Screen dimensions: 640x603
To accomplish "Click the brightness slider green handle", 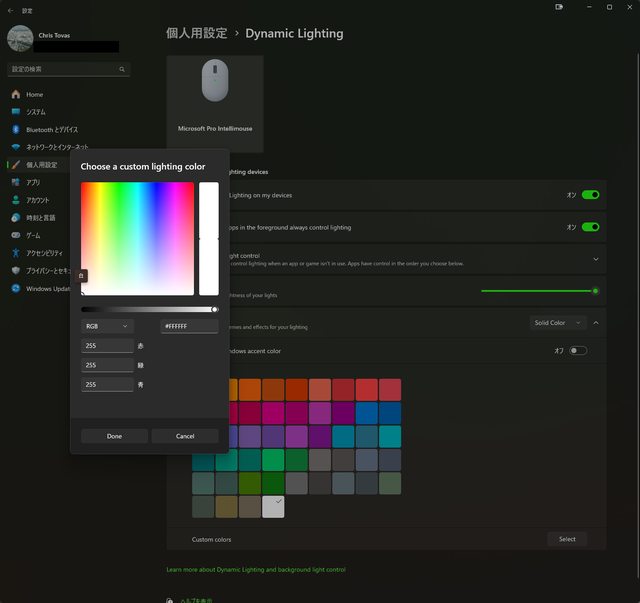I will coord(595,291).
